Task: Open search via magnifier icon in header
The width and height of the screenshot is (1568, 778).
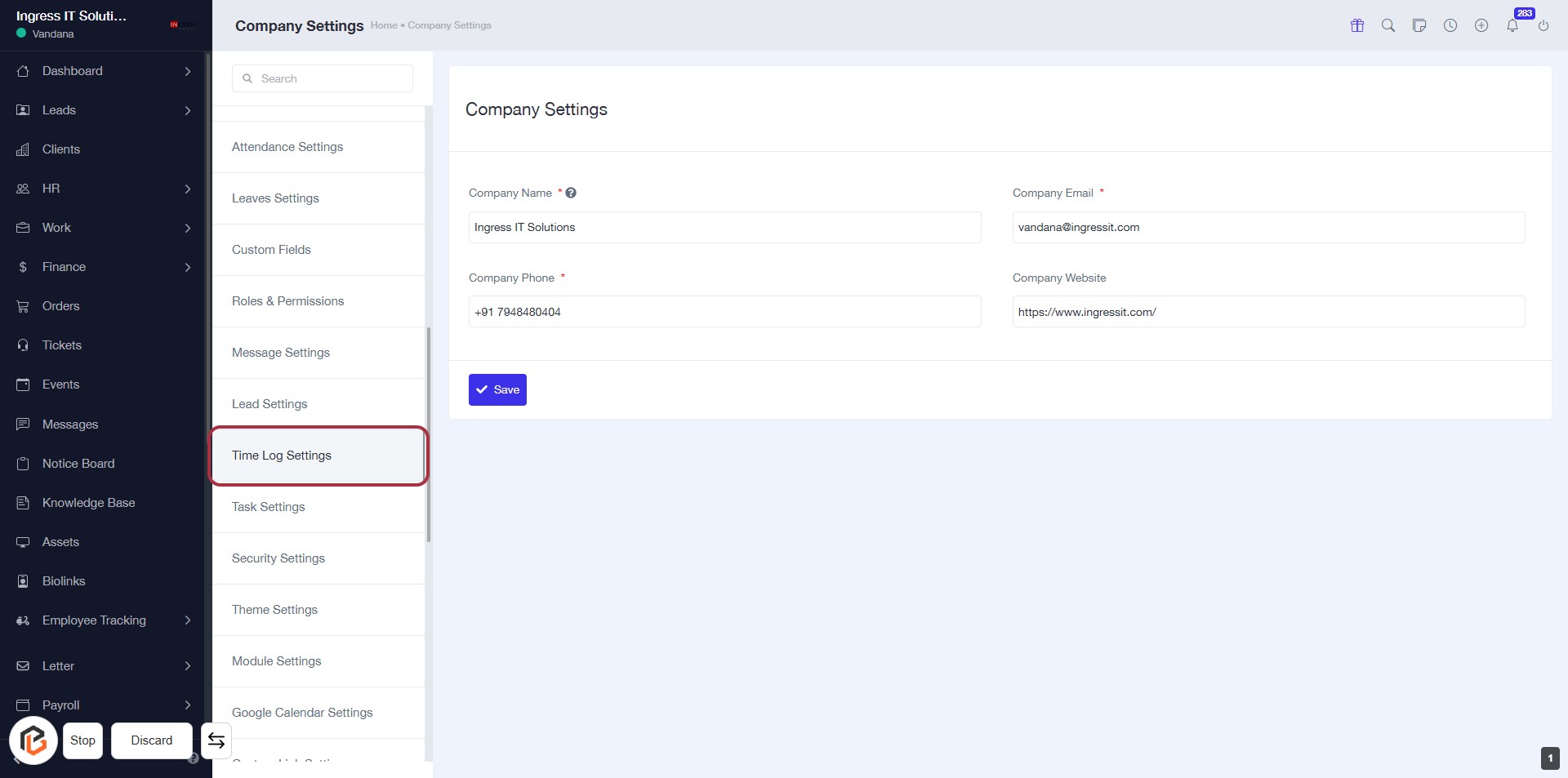Action: click(1388, 25)
